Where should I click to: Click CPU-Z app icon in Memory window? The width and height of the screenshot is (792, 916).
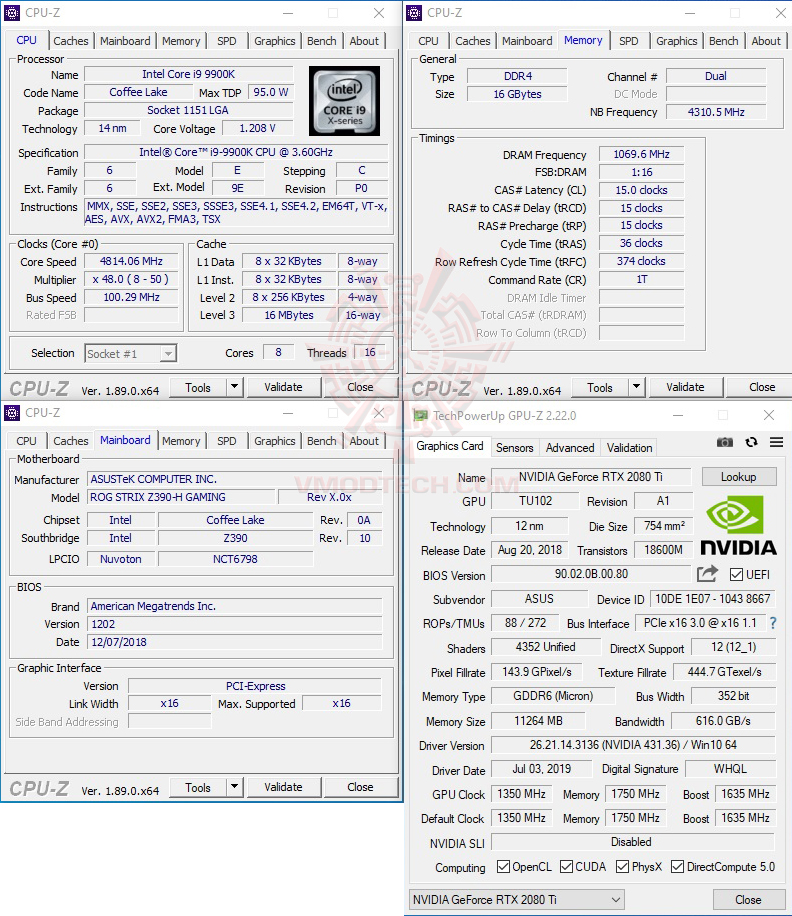point(414,12)
